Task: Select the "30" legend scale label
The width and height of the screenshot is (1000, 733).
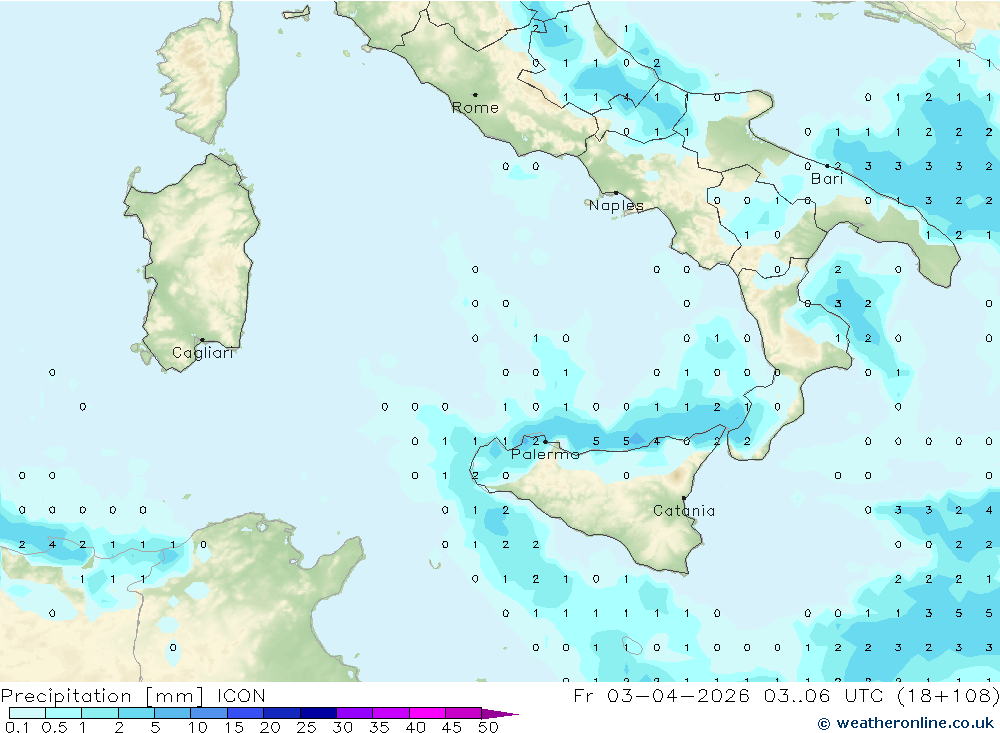Action: pyautogui.click(x=343, y=727)
